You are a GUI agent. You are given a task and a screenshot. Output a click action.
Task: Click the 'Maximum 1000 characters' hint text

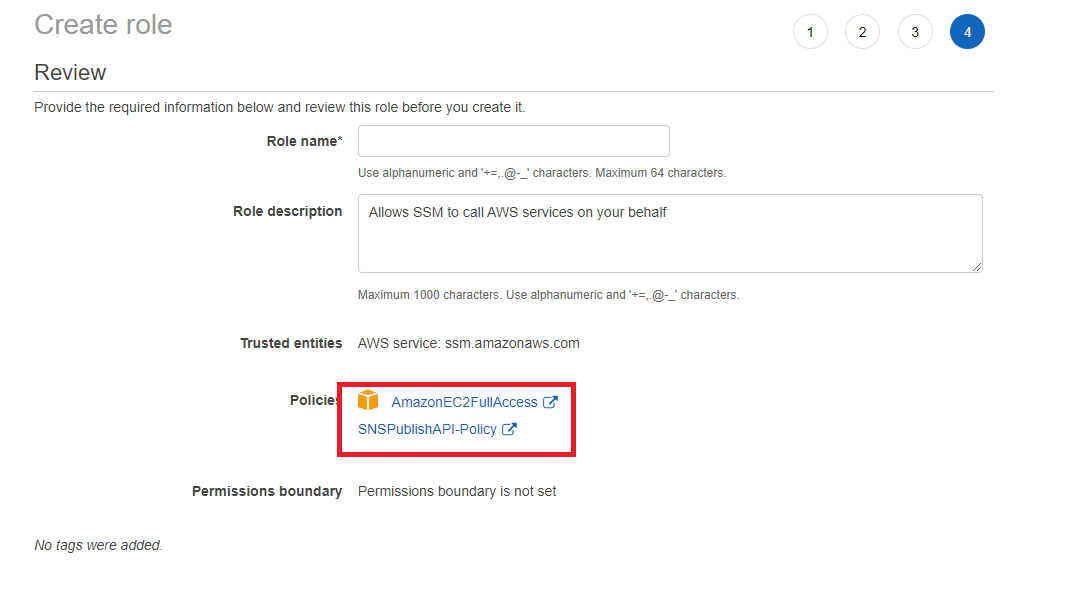pyautogui.click(x=431, y=295)
